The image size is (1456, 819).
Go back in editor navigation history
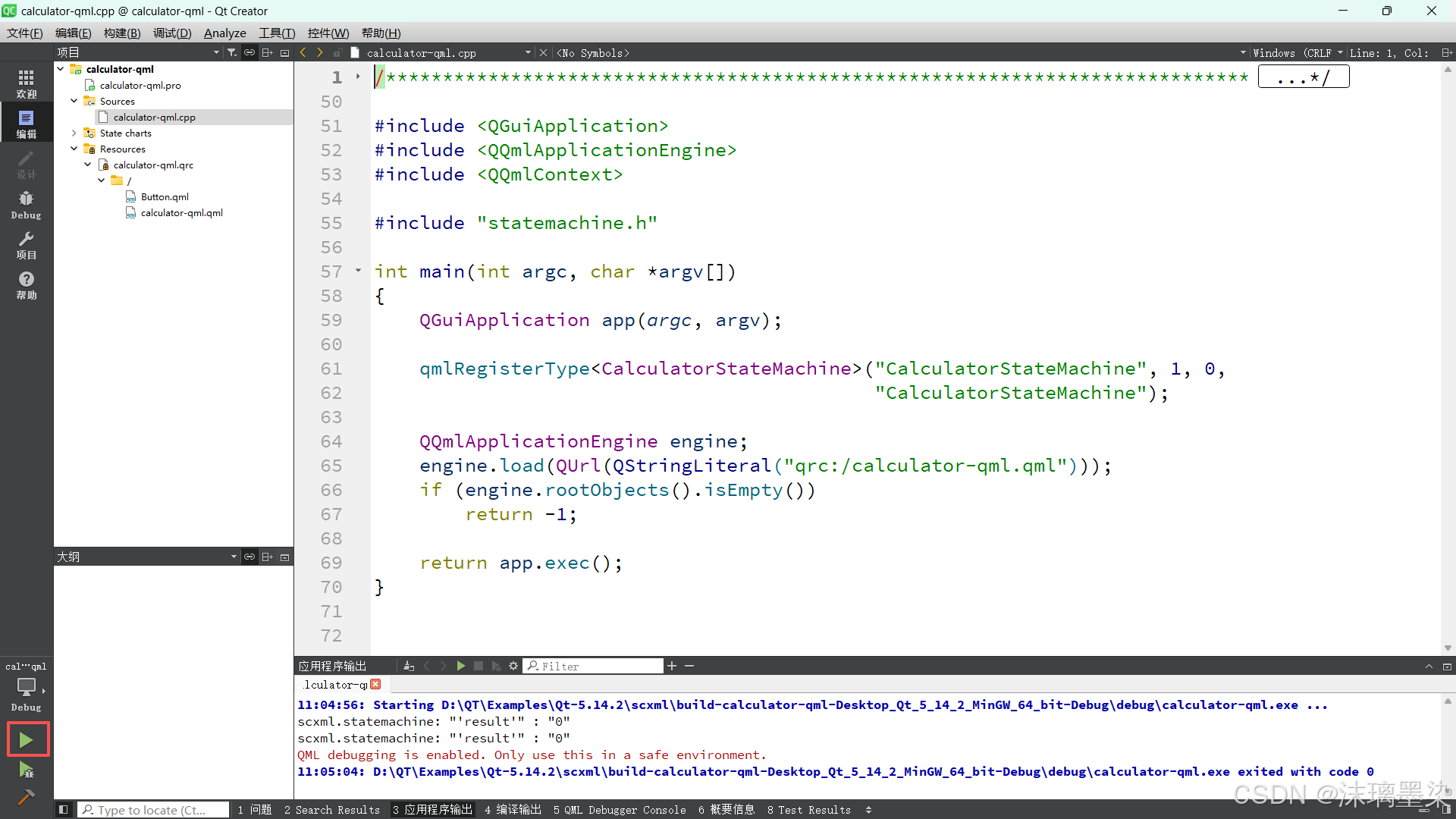(303, 52)
